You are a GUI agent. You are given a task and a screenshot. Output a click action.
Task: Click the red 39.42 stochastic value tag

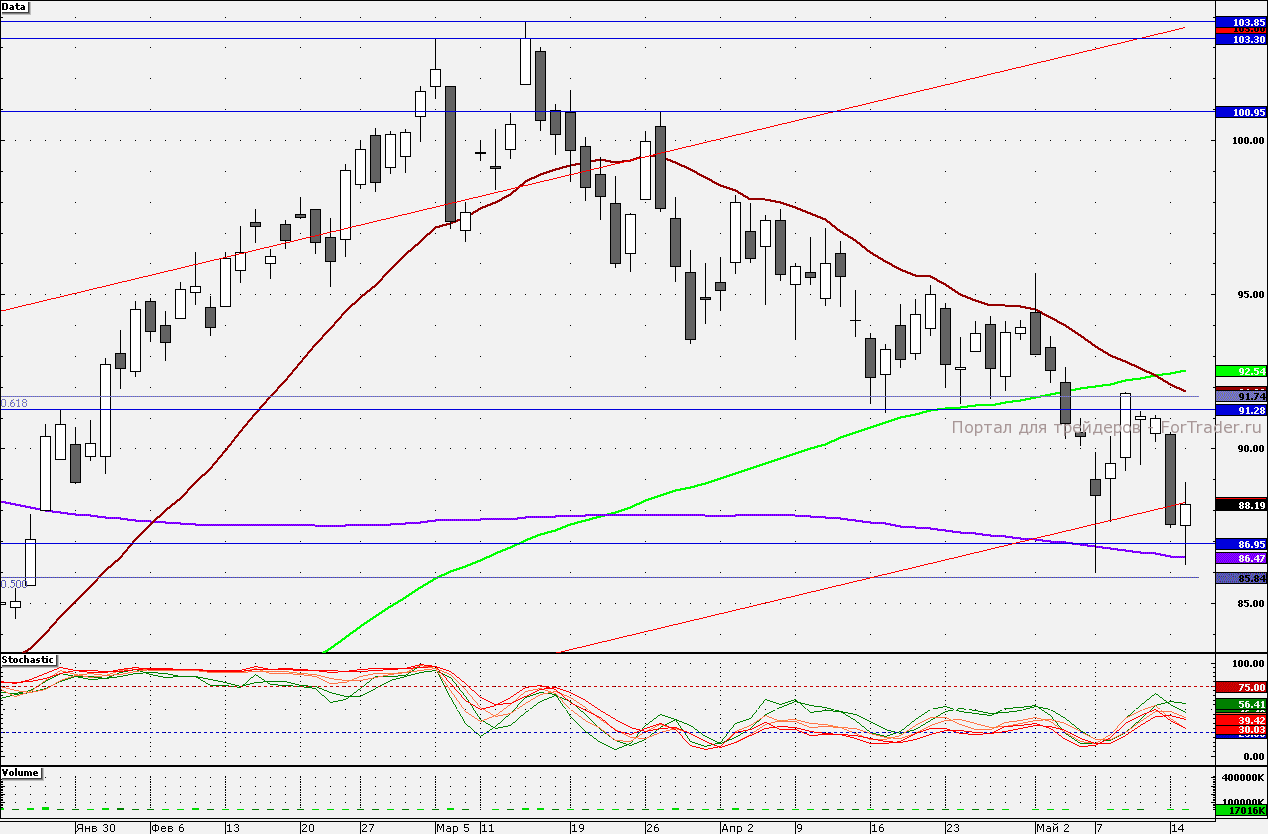tap(1240, 720)
